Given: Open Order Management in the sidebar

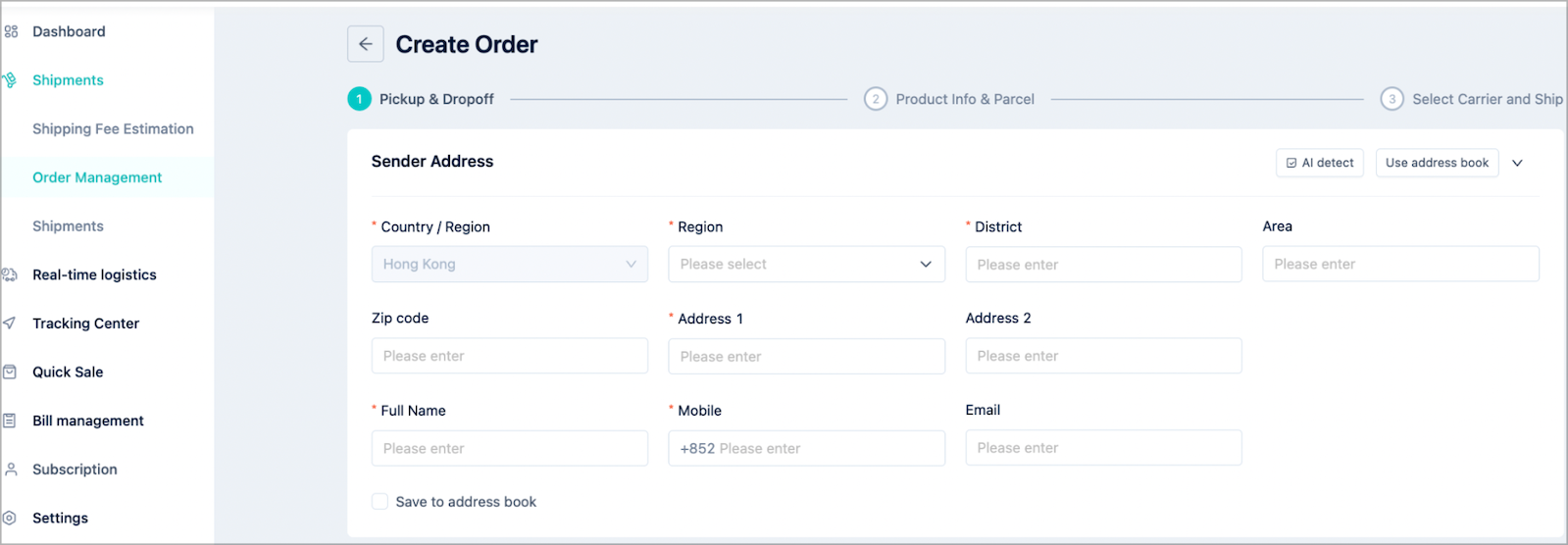Looking at the screenshot, I should 97,177.
